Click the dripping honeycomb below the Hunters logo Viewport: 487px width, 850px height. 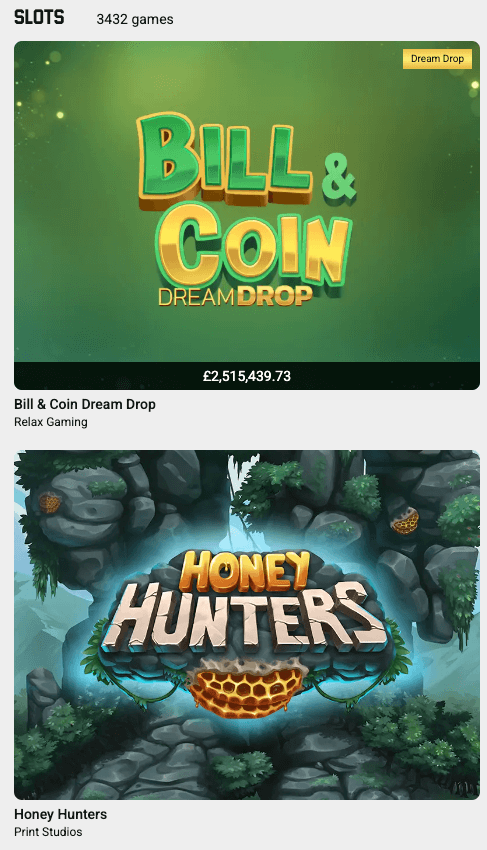[x=245, y=687]
